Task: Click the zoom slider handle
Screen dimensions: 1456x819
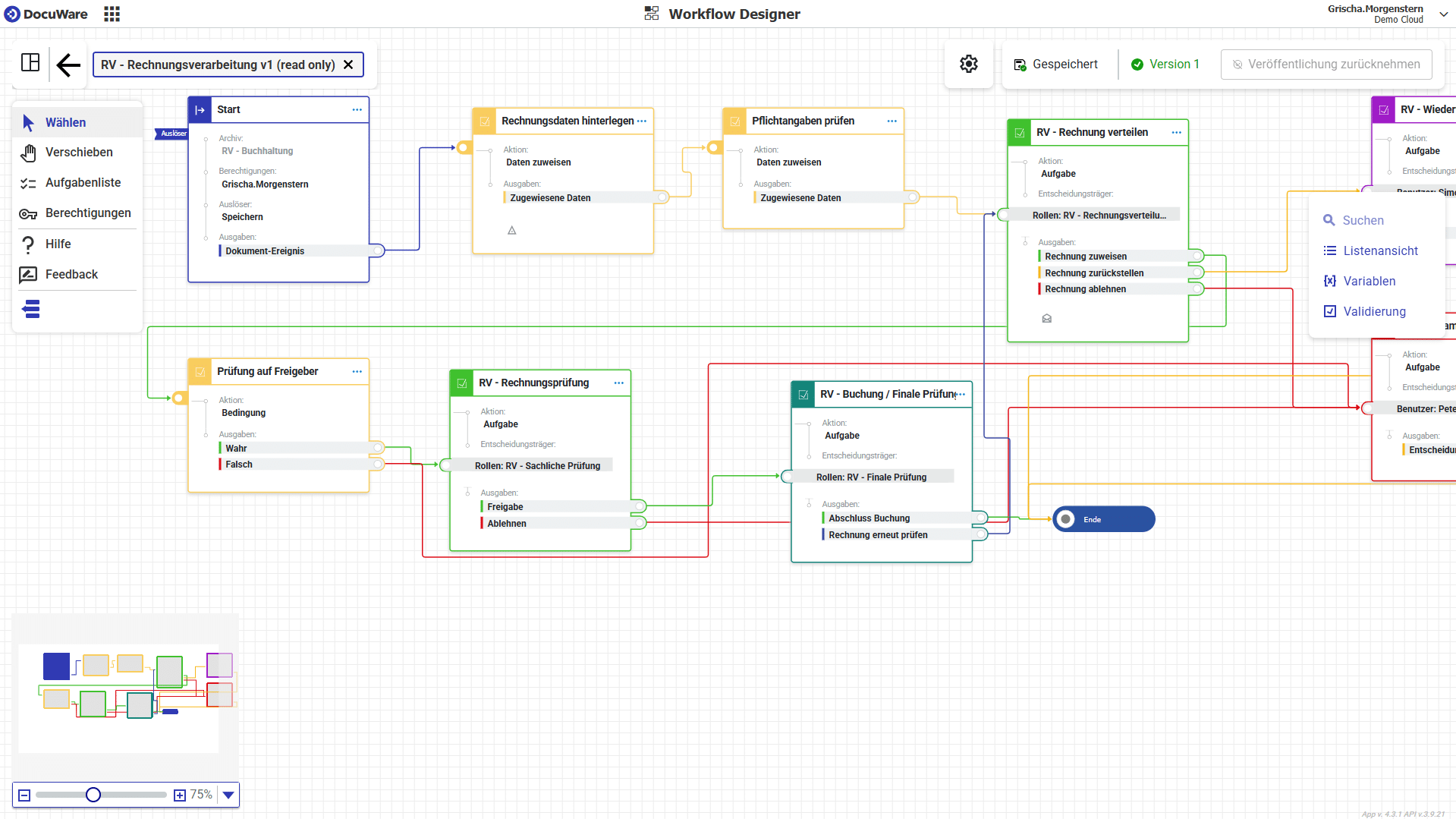Action: point(93,795)
